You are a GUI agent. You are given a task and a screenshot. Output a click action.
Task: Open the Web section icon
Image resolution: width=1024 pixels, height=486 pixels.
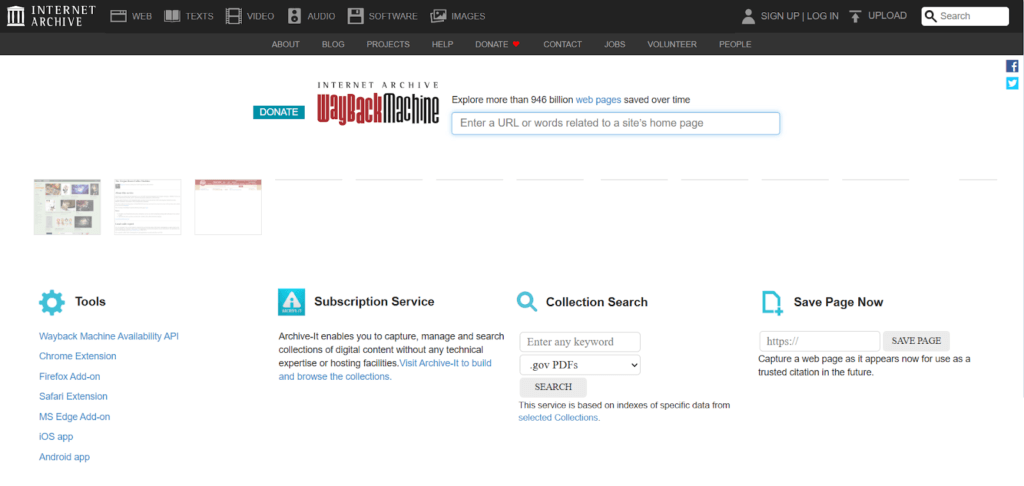point(118,16)
